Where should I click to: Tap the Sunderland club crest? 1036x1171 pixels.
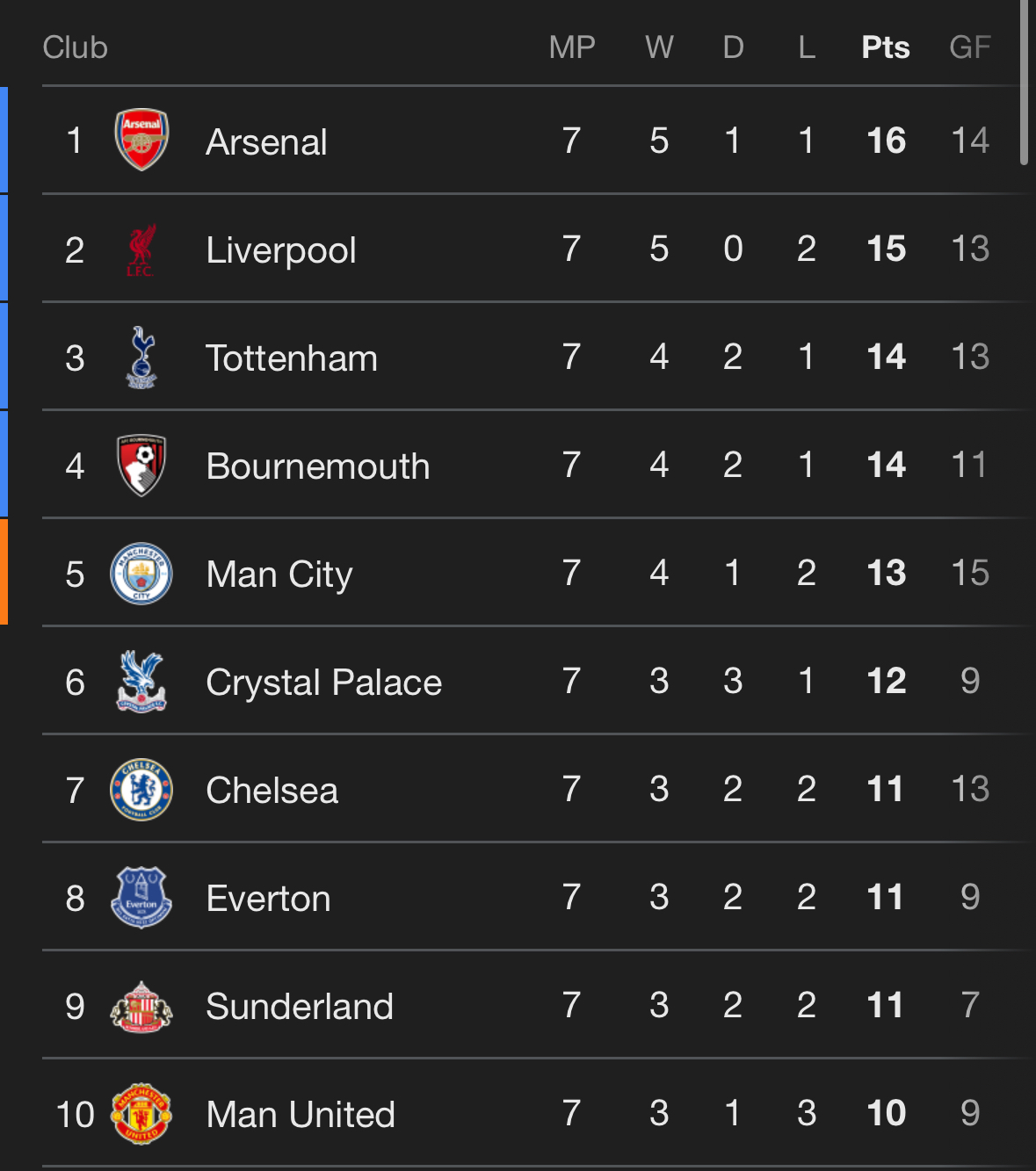coord(141,1006)
